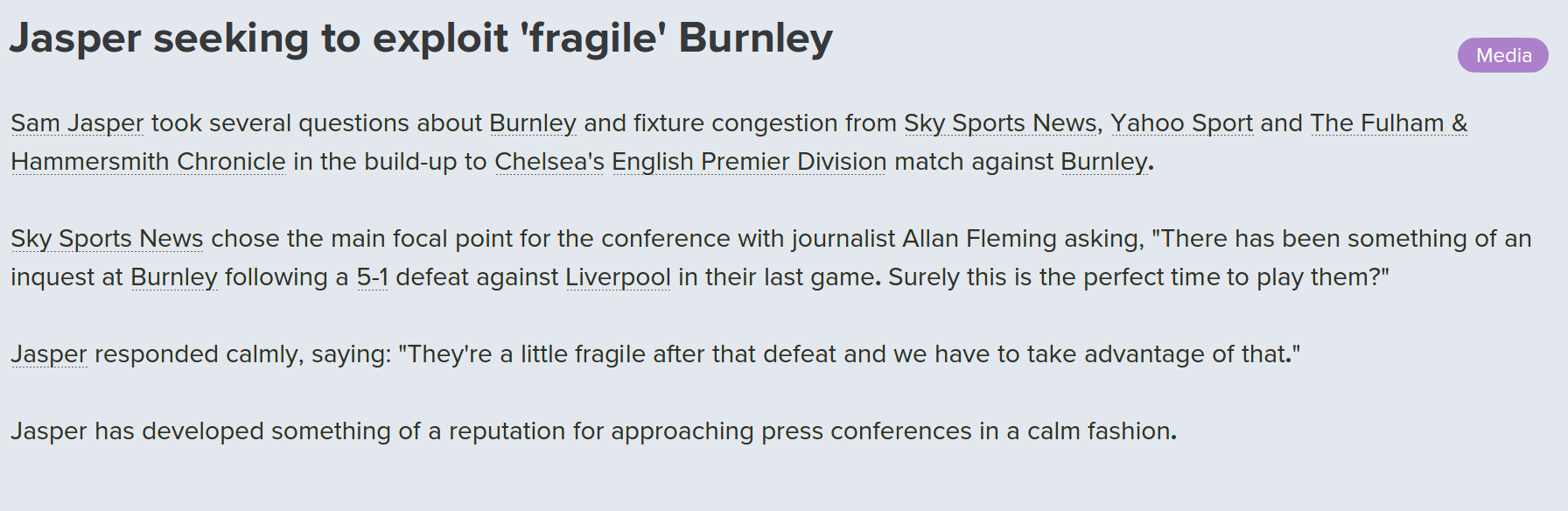Click the Chelsea's club link
Image resolution: width=1568 pixels, height=511 pixels.
pos(549,162)
